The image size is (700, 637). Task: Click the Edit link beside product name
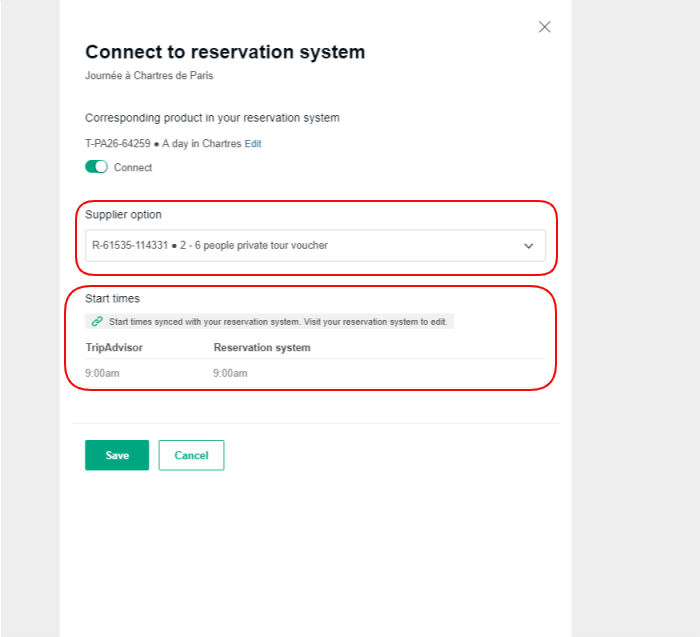coord(253,144)
